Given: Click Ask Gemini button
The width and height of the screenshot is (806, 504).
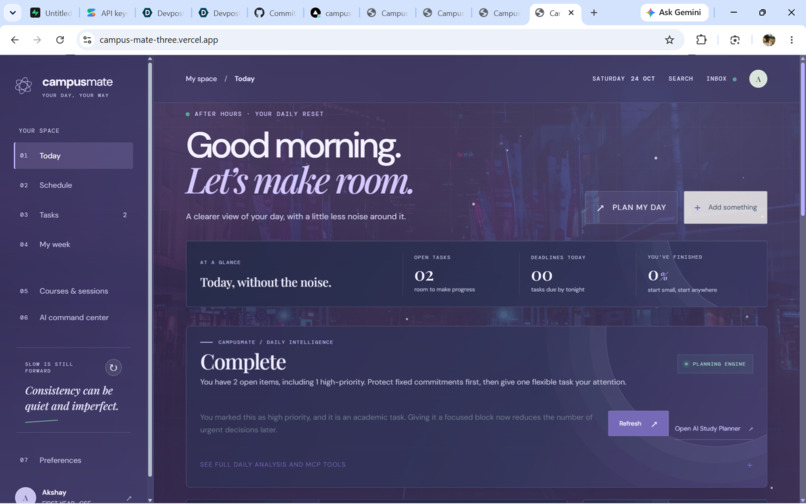Looking at the screenshot, I should 674,12.
